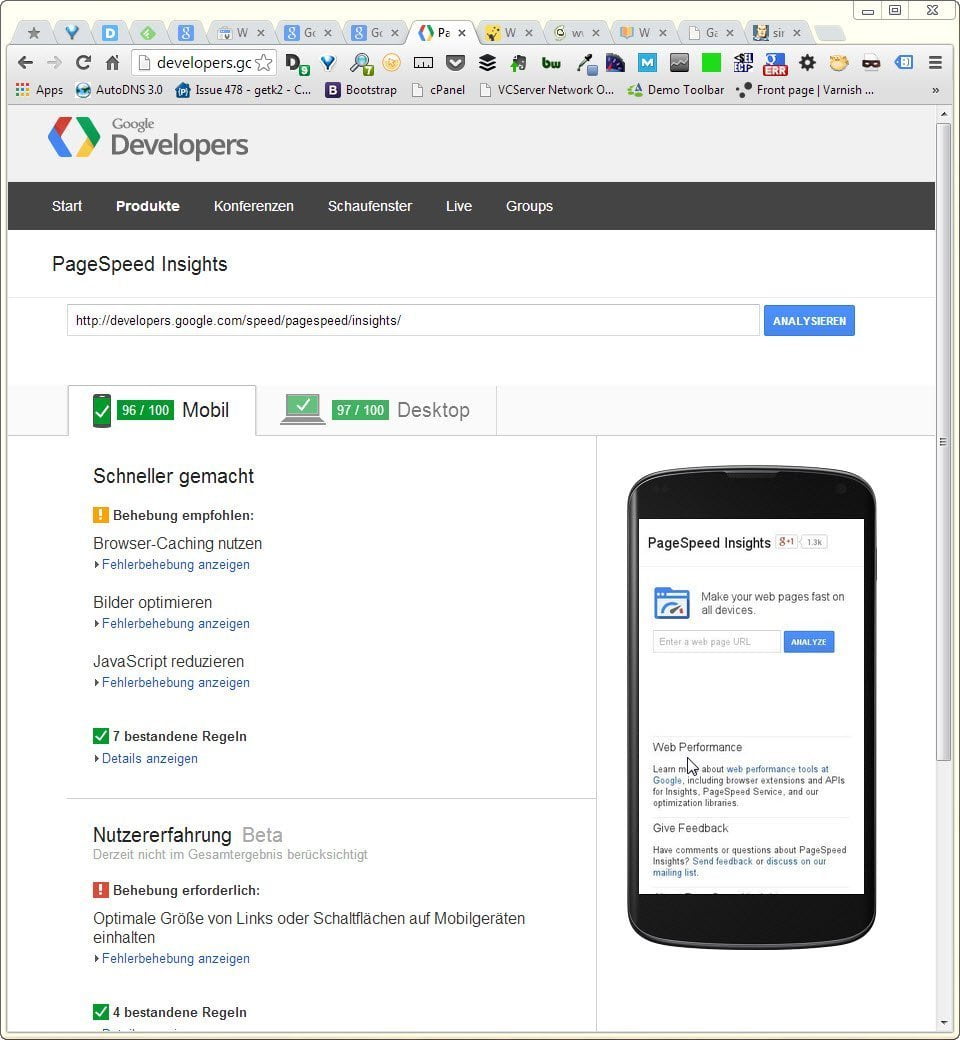
Task: Open the Produkte navigation item
Action: pyautogui.click(x=148, y=206)
